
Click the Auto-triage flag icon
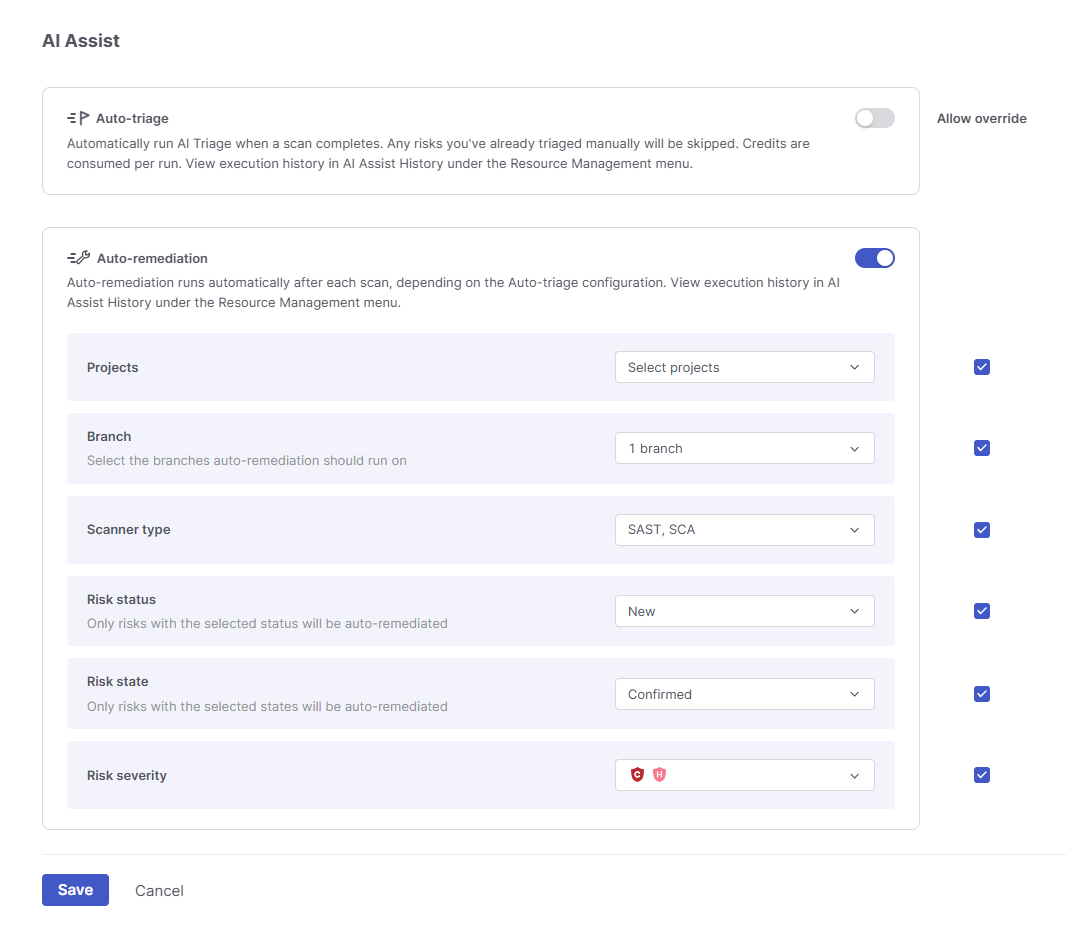pos(78,118)
